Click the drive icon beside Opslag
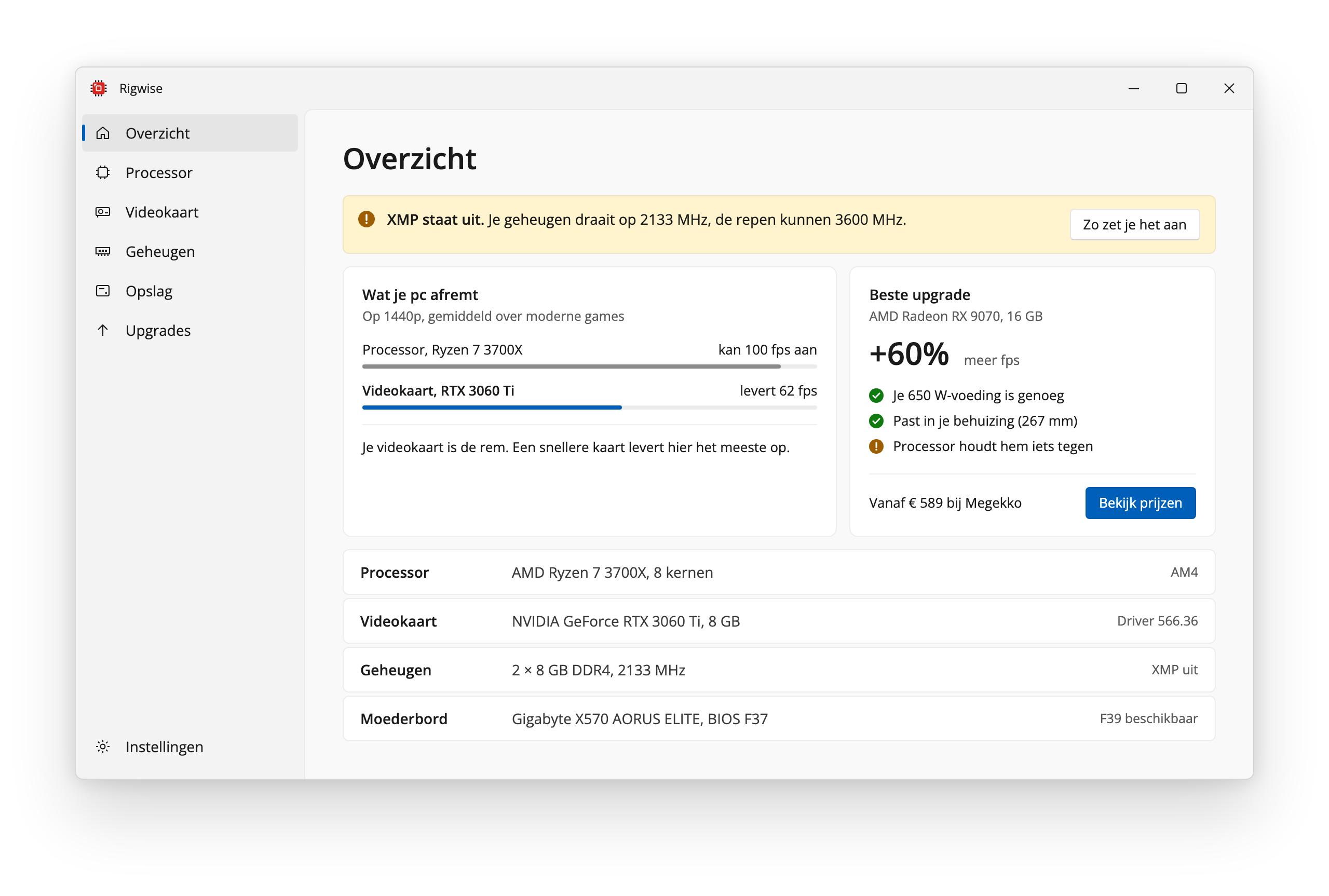The image size is (1329, 896). pyautogui.click(x=103, y=291)
